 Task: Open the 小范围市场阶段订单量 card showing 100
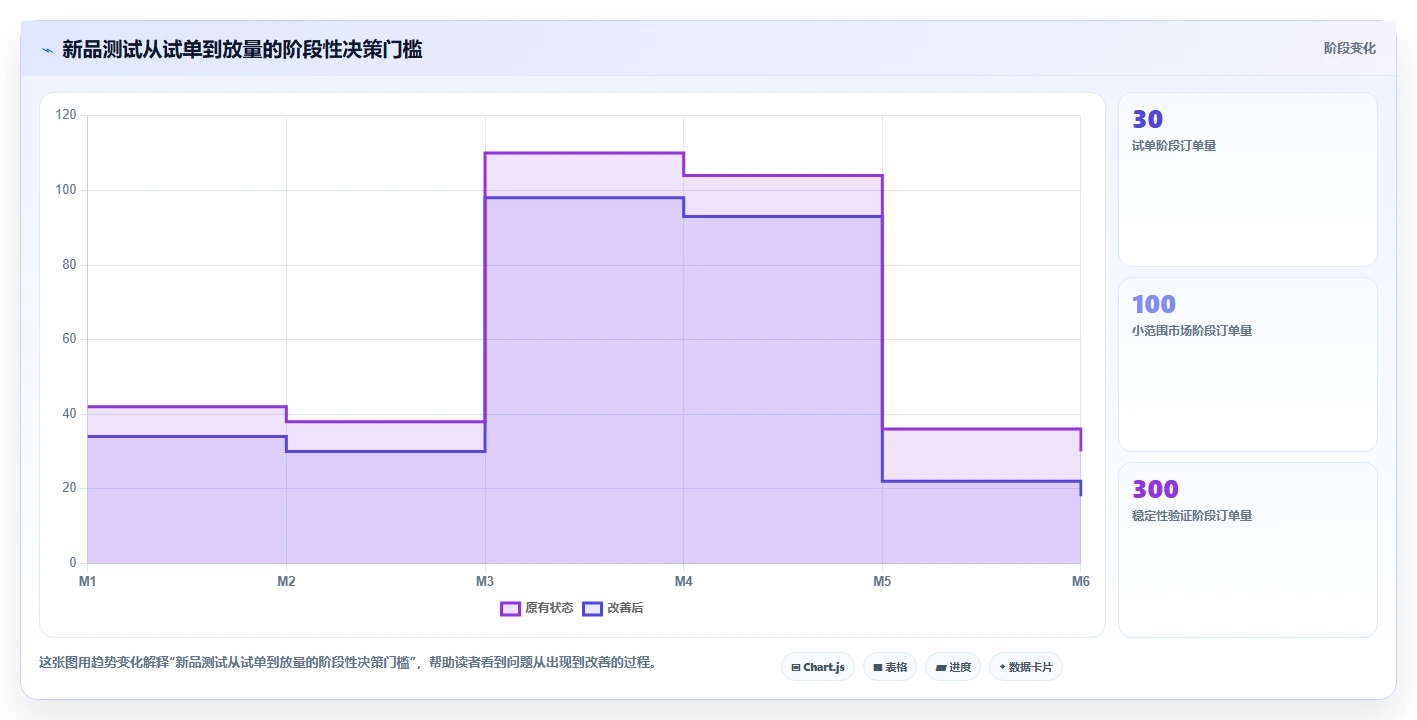tap(1247, 365)
